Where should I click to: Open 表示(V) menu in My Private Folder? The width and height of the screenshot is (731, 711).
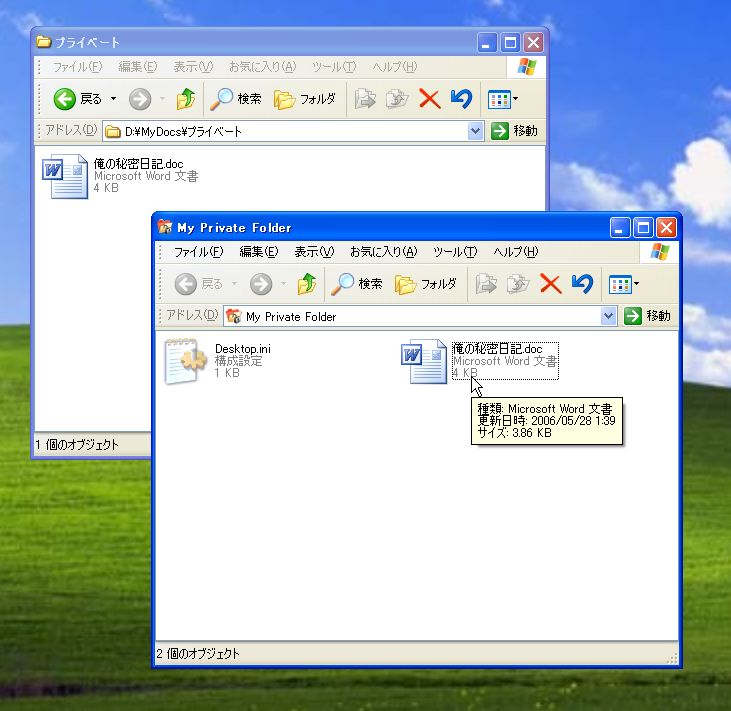pos(314,252)
